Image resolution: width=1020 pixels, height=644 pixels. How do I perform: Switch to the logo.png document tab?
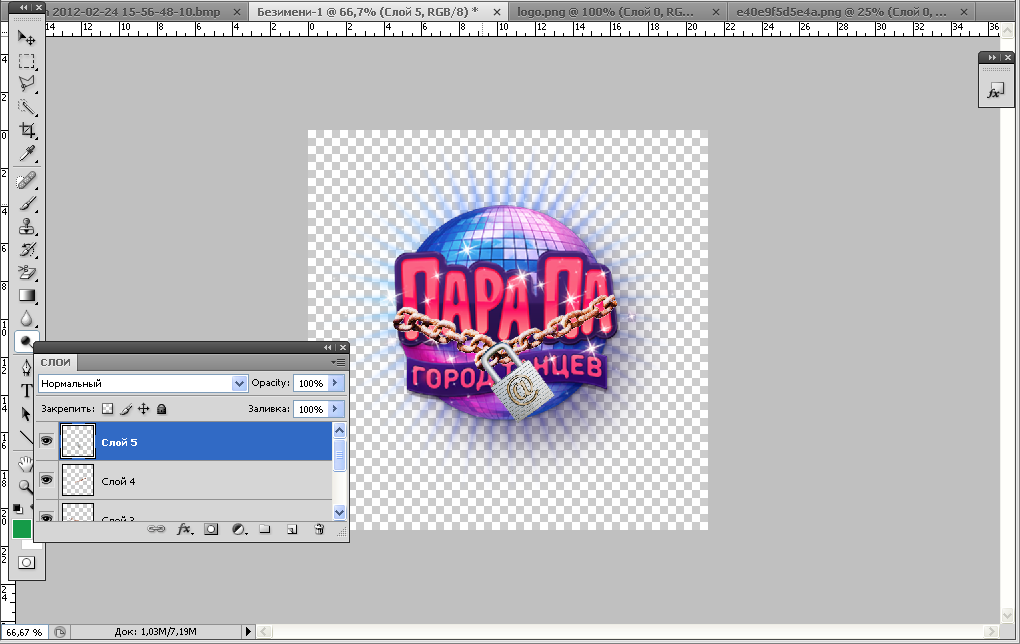605,12
